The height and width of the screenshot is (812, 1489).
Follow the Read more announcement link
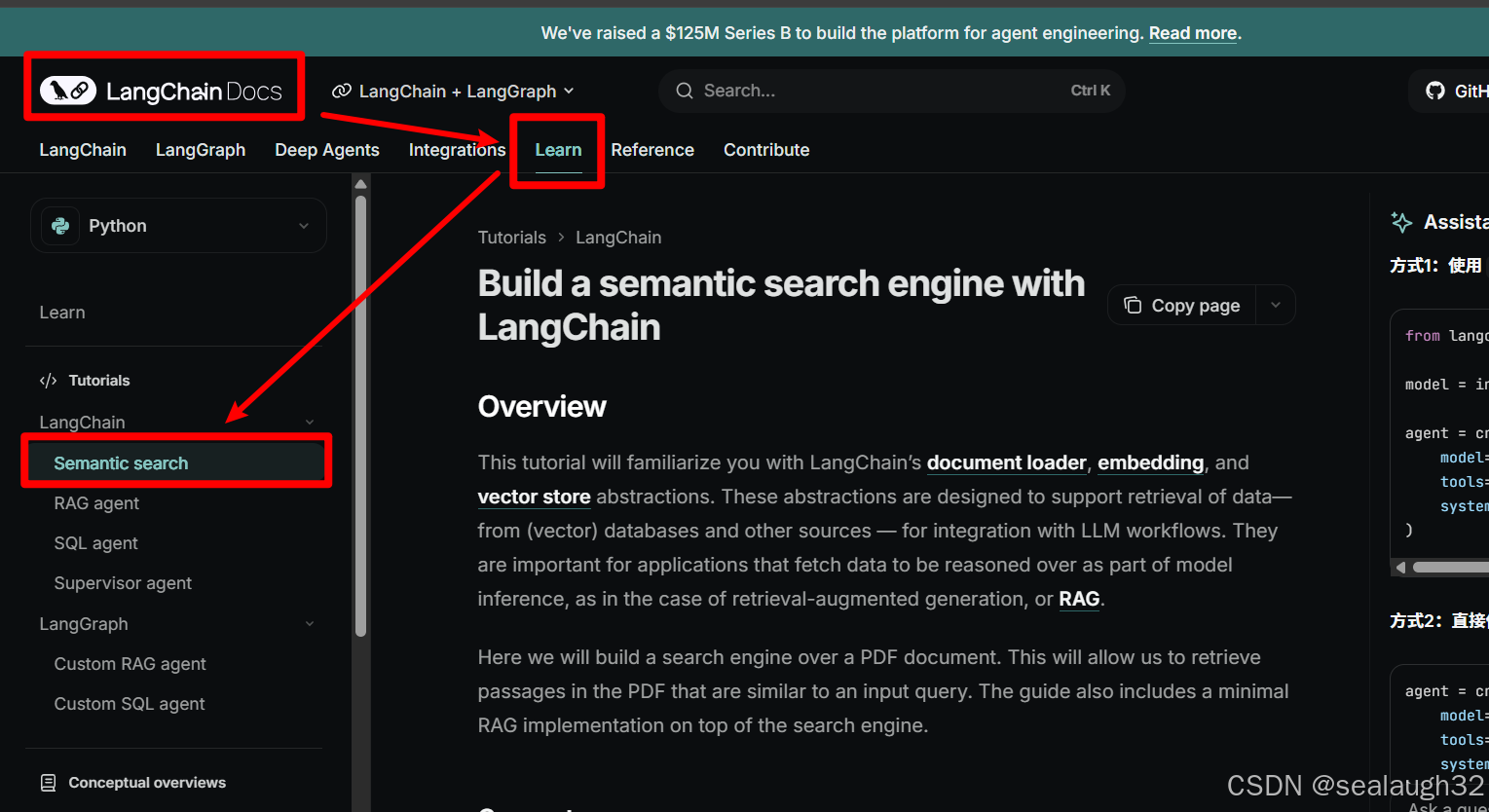[x=1193, y=33]
